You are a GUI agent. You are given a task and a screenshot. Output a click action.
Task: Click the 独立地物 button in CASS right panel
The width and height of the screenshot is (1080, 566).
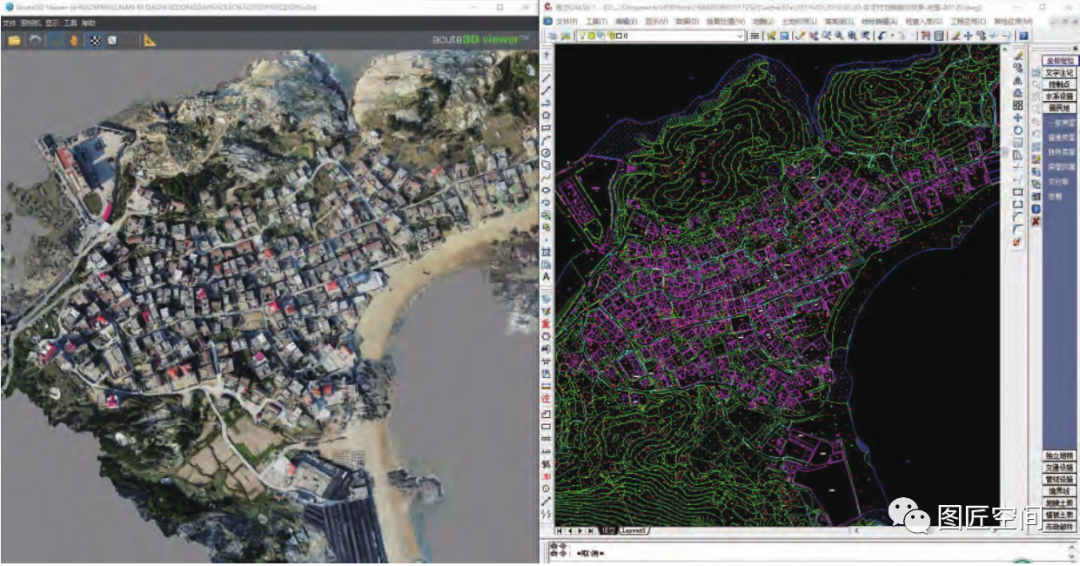tap(1059, 456)
